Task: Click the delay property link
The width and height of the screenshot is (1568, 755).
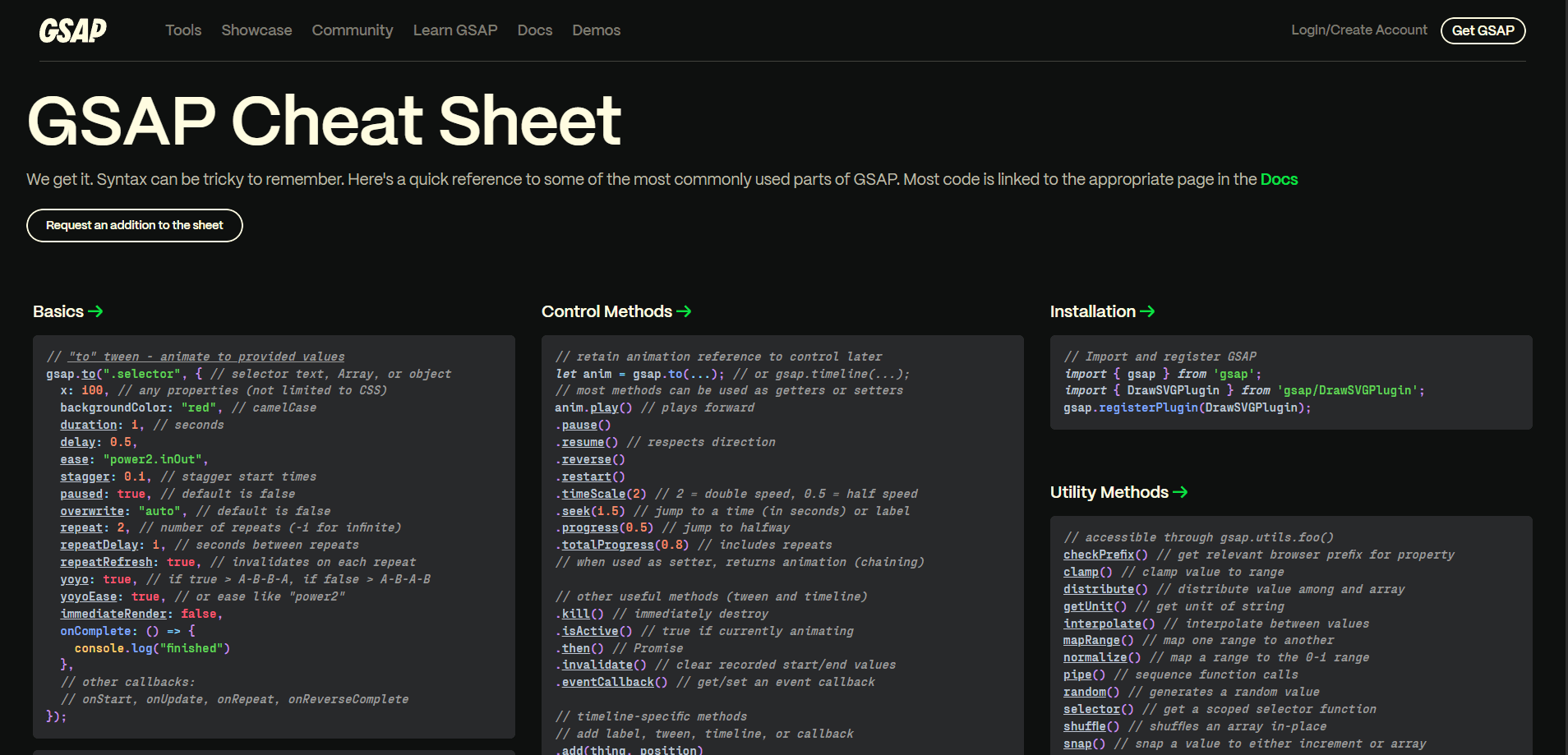Action: pyautogui.click(x=78, y=442)
